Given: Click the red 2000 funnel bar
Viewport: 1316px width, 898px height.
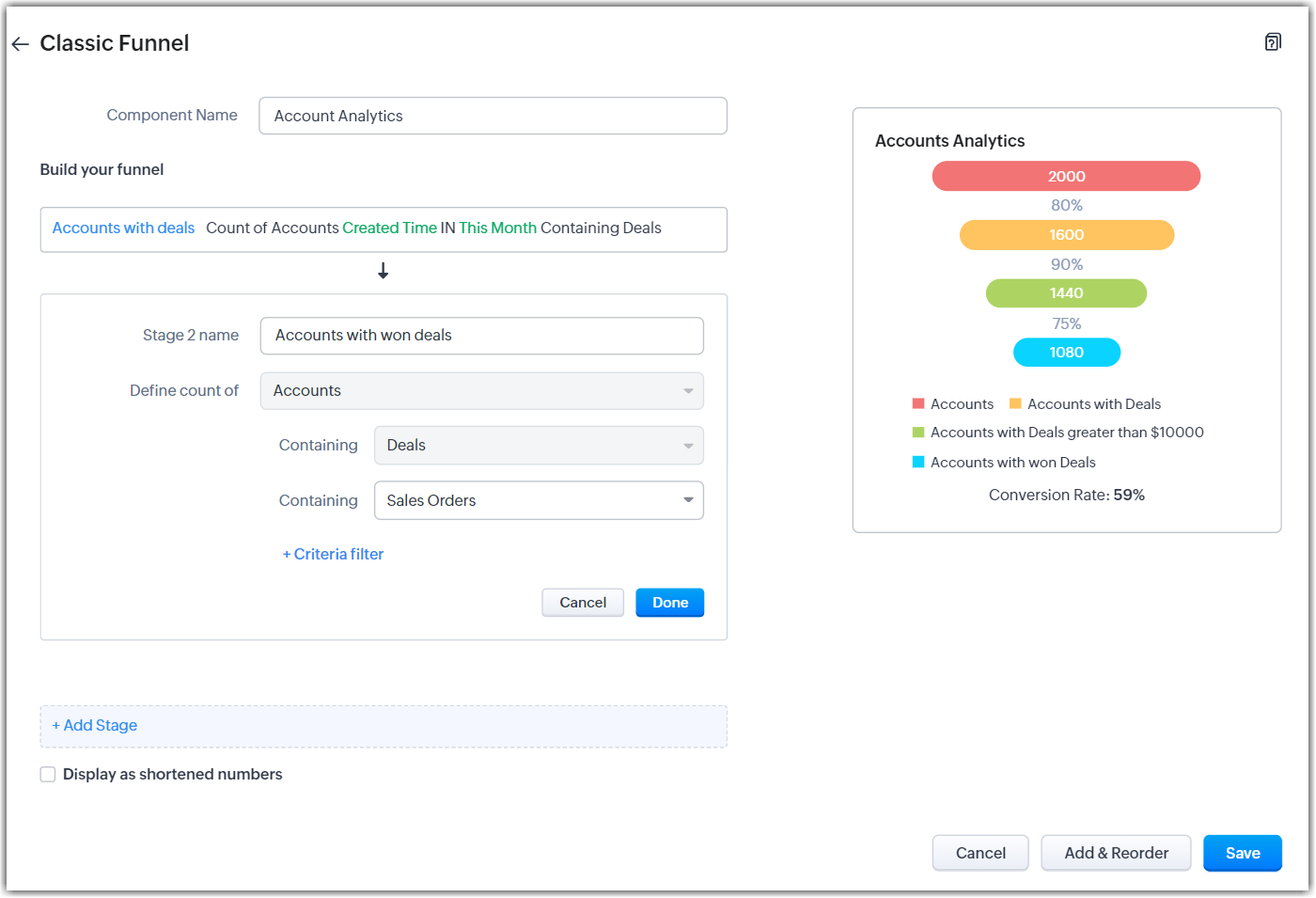Looking at the screenshot, I should (x=1066, y=177).
